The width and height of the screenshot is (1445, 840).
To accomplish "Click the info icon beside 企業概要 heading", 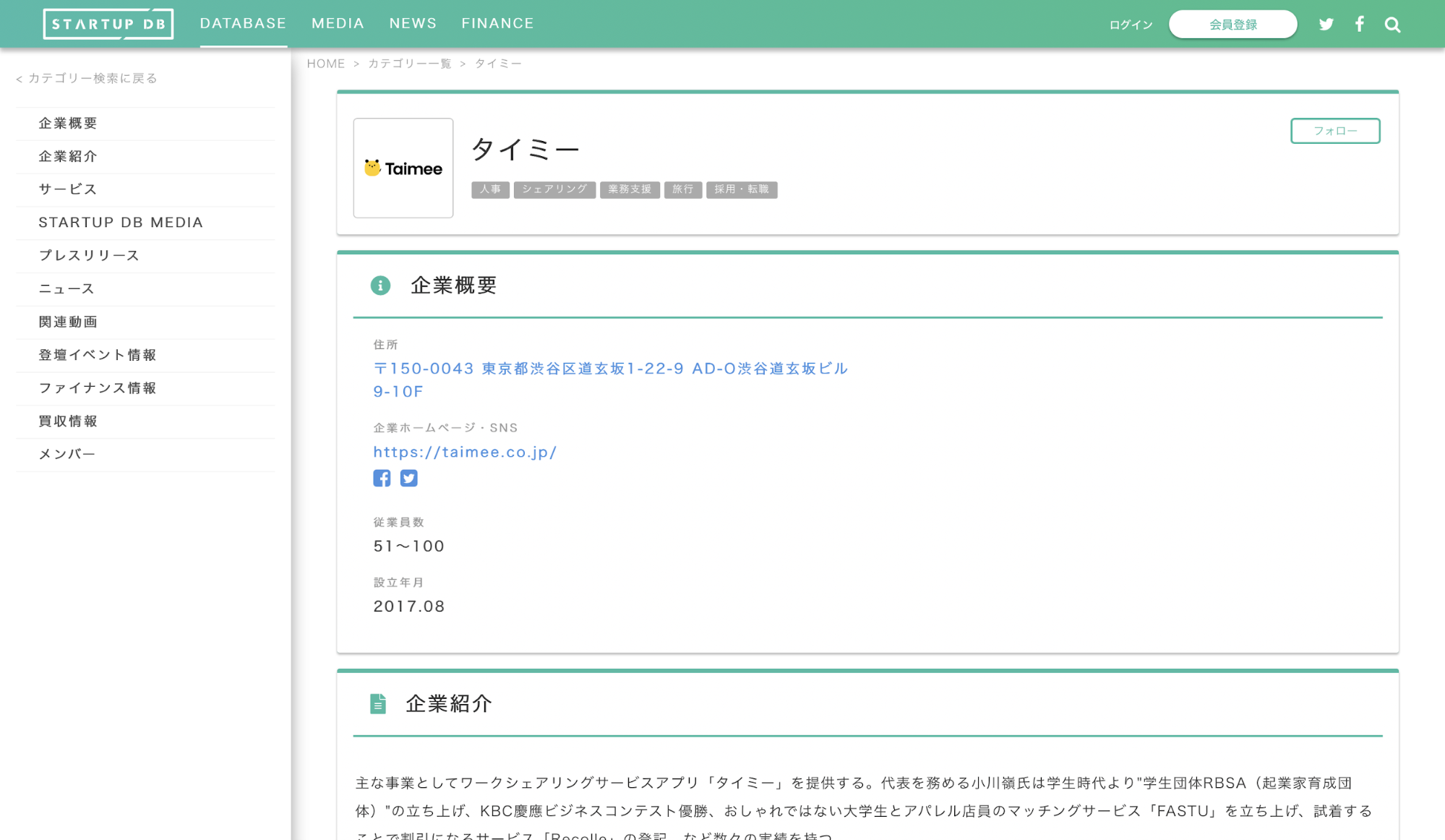I will point(380,285).
